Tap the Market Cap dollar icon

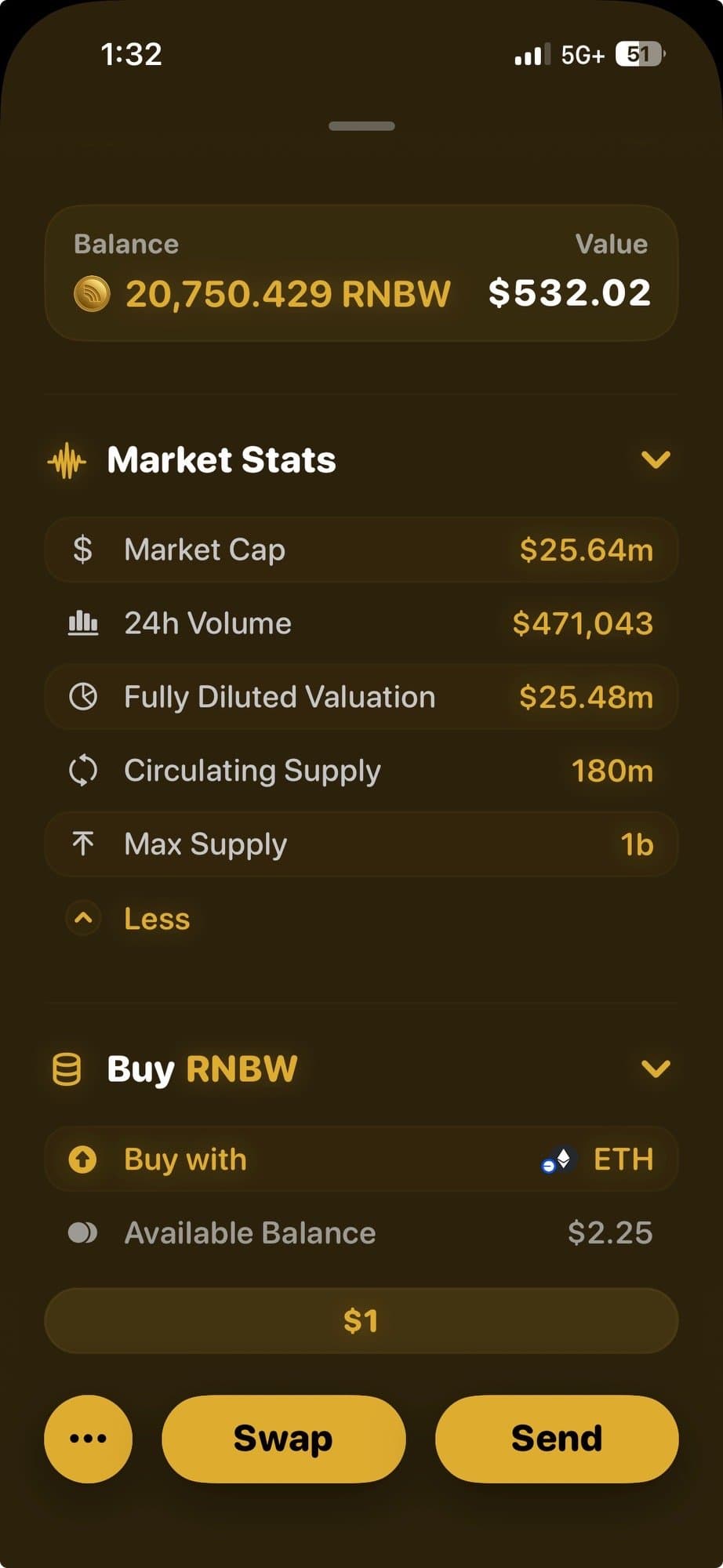point(82,550)
